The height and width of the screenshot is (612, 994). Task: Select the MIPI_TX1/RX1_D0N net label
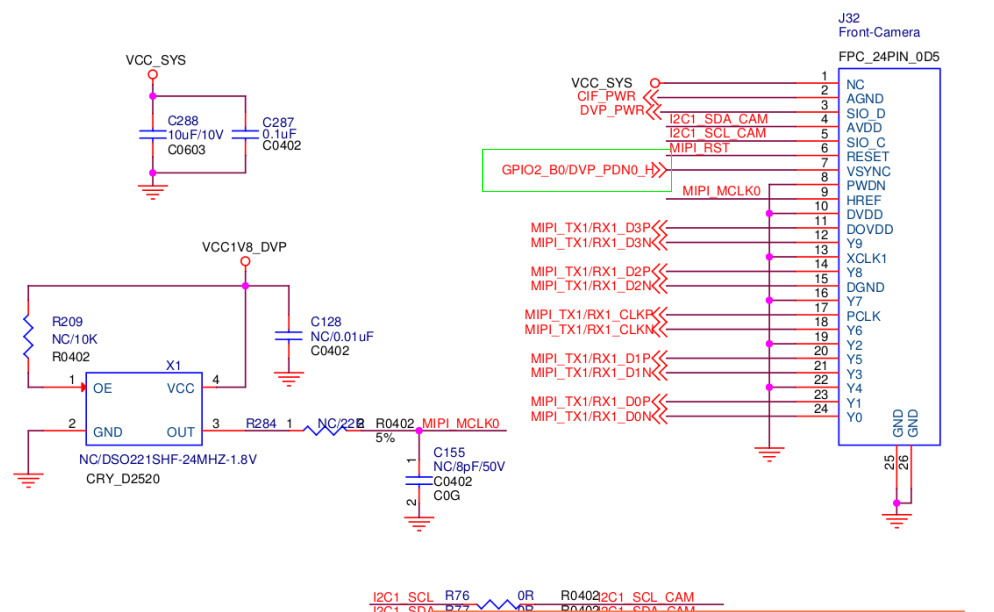tap(591, 417)
